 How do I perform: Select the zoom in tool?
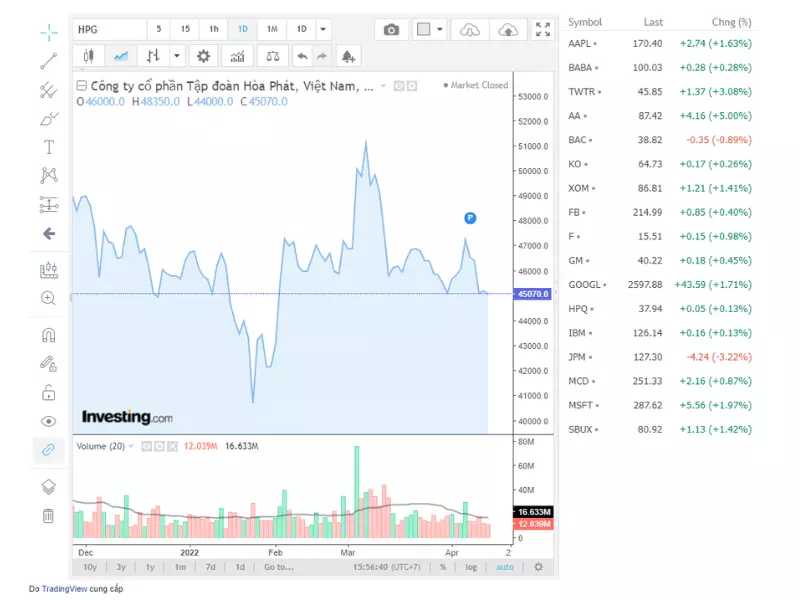[x=48, y=298]
